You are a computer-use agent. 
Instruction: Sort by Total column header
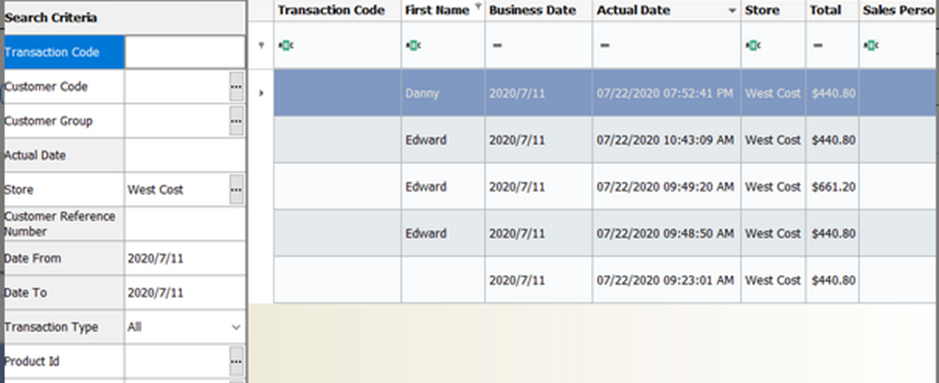(832, 10)
